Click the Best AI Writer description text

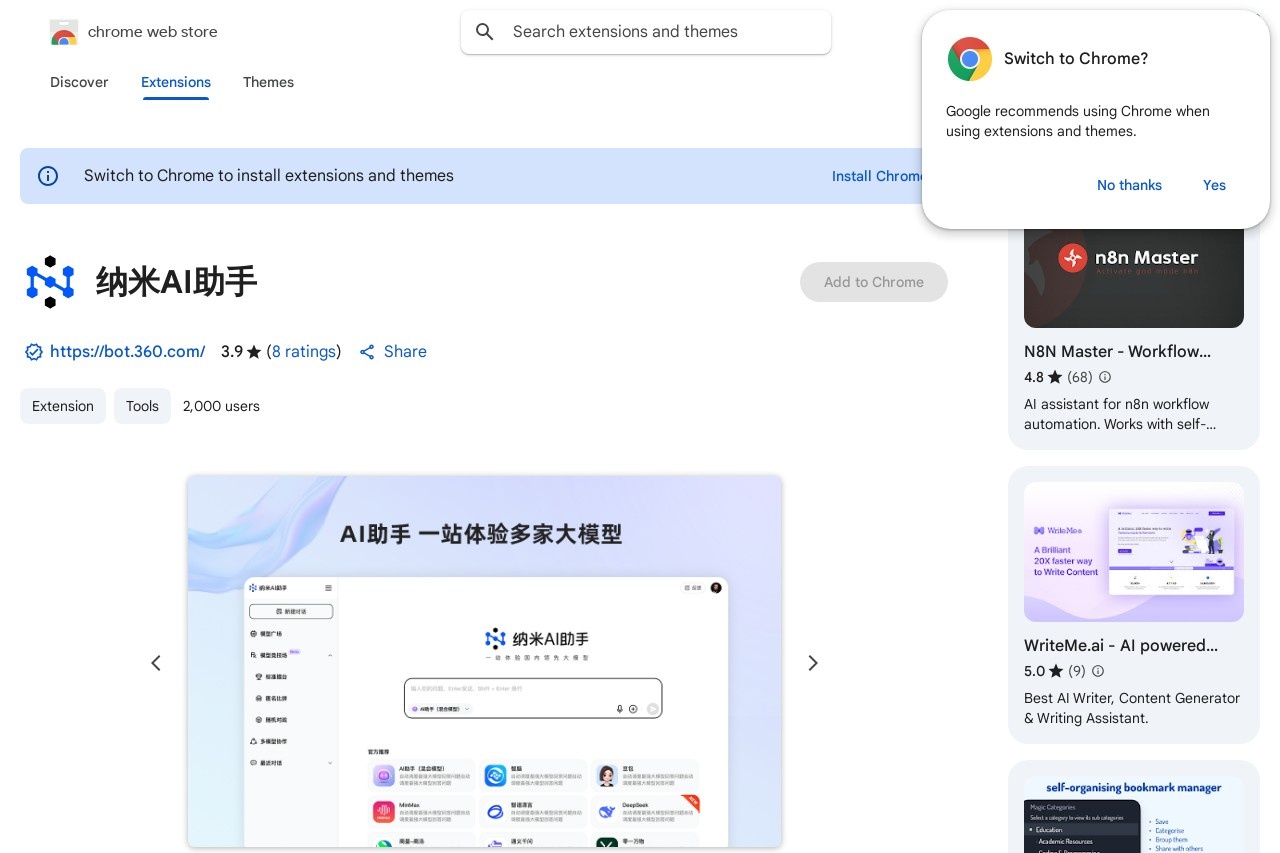[x=1132, y=708]
